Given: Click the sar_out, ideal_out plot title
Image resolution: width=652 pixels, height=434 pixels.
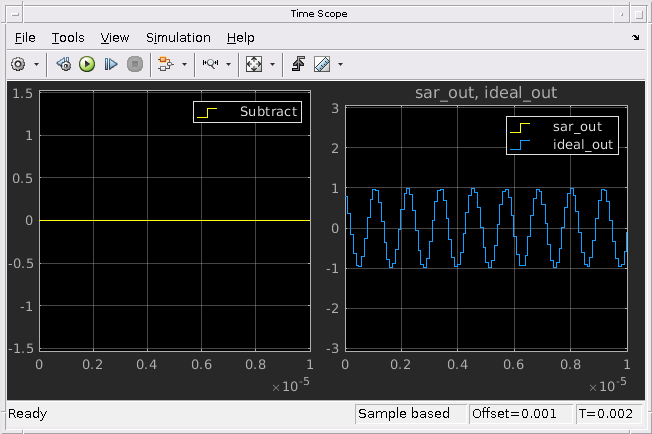Looking at the screenshot, I should tap(486, 92).
